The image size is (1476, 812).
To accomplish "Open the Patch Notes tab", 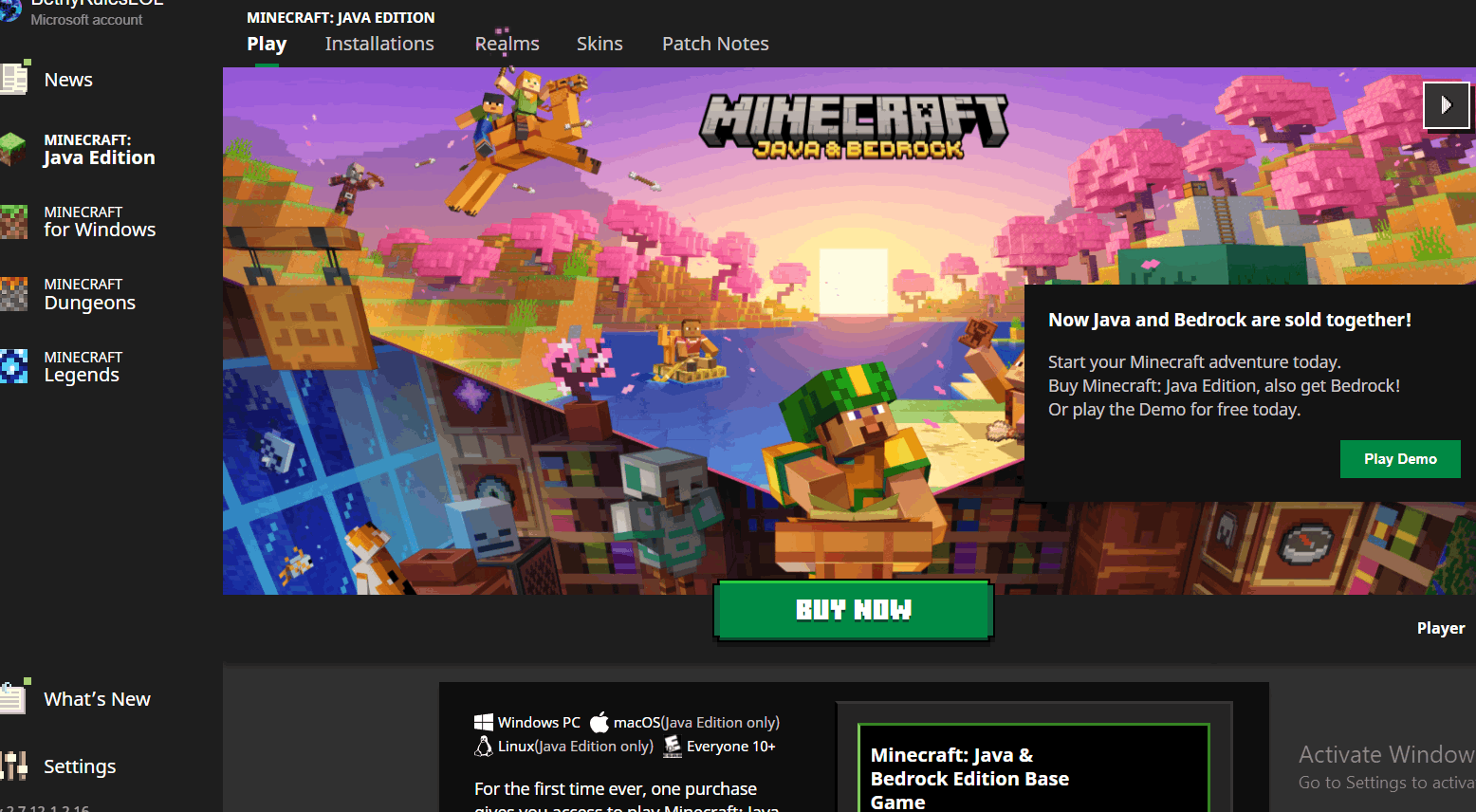I will coord(715,44).
